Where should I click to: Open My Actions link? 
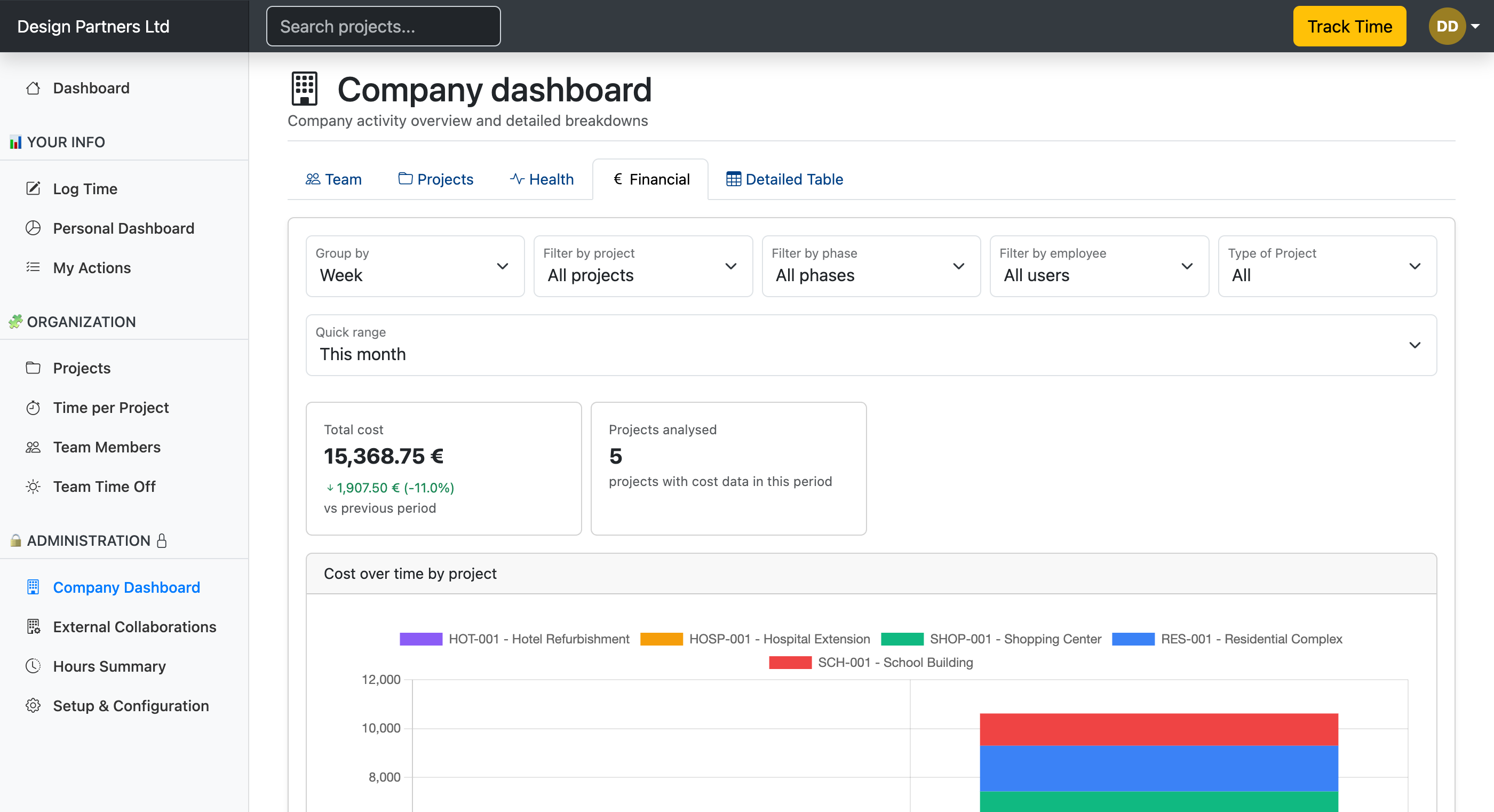coord(92,267)
